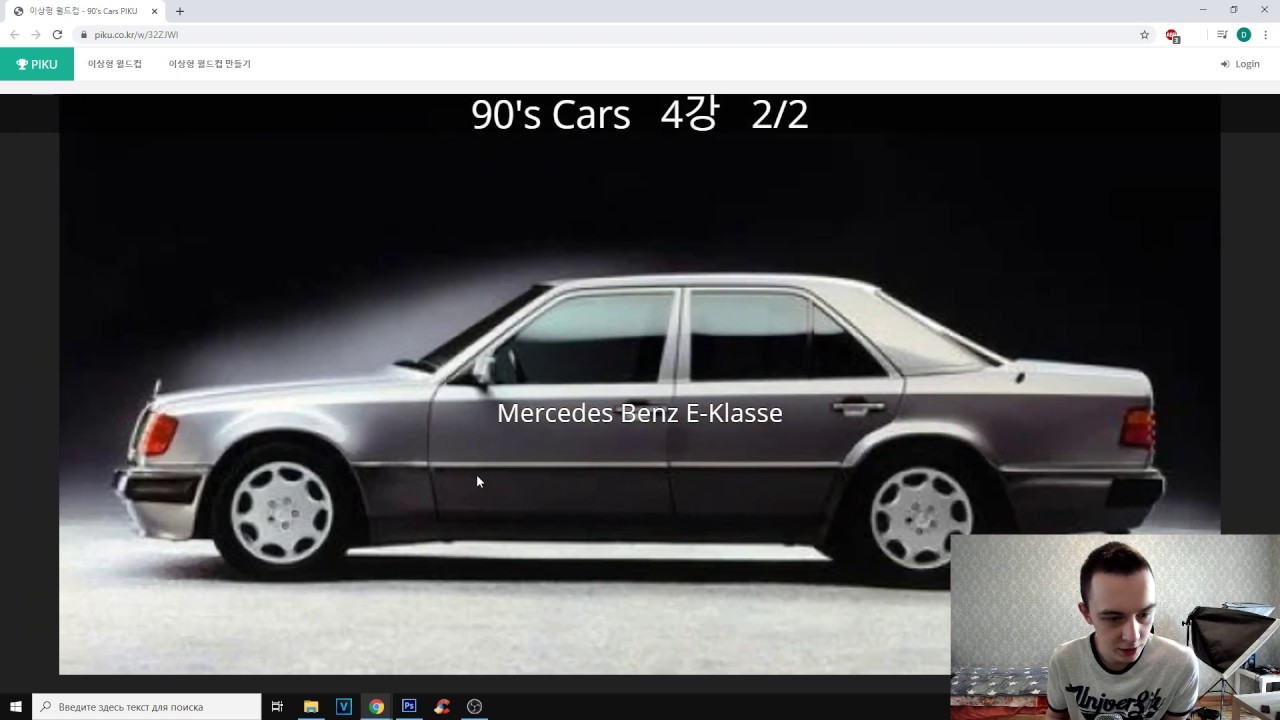Choose the Mercedes Benz E-Klasse car image
Screen dimensions: 1280x720
(640, 385)
